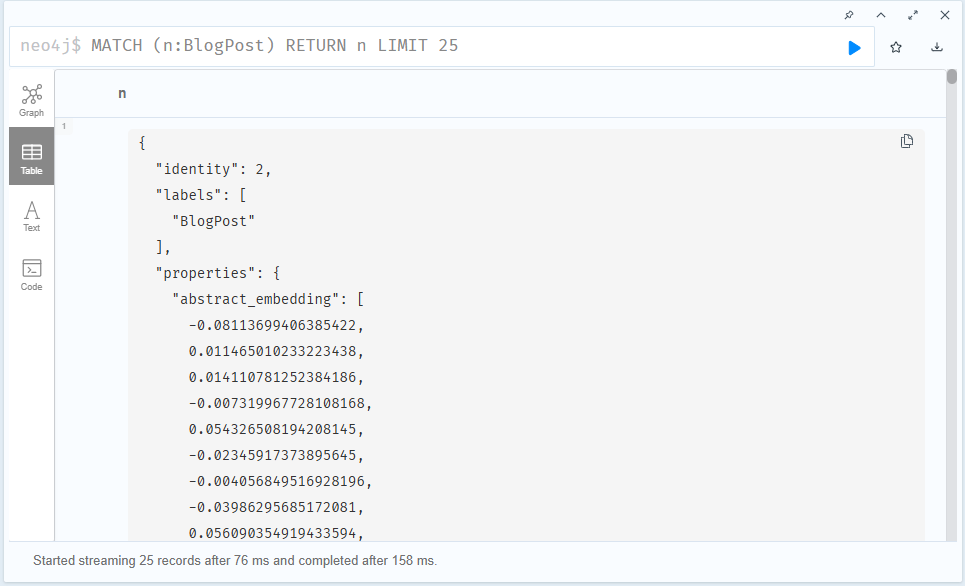
Task: Open the Text view
Action: [x=32, y=215]
